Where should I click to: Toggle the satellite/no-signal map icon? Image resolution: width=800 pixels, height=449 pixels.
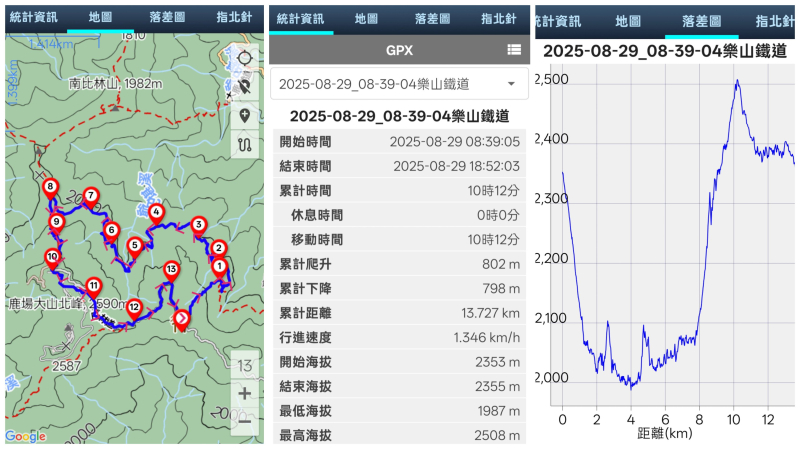pyautogui.click(x=245, y=87)
